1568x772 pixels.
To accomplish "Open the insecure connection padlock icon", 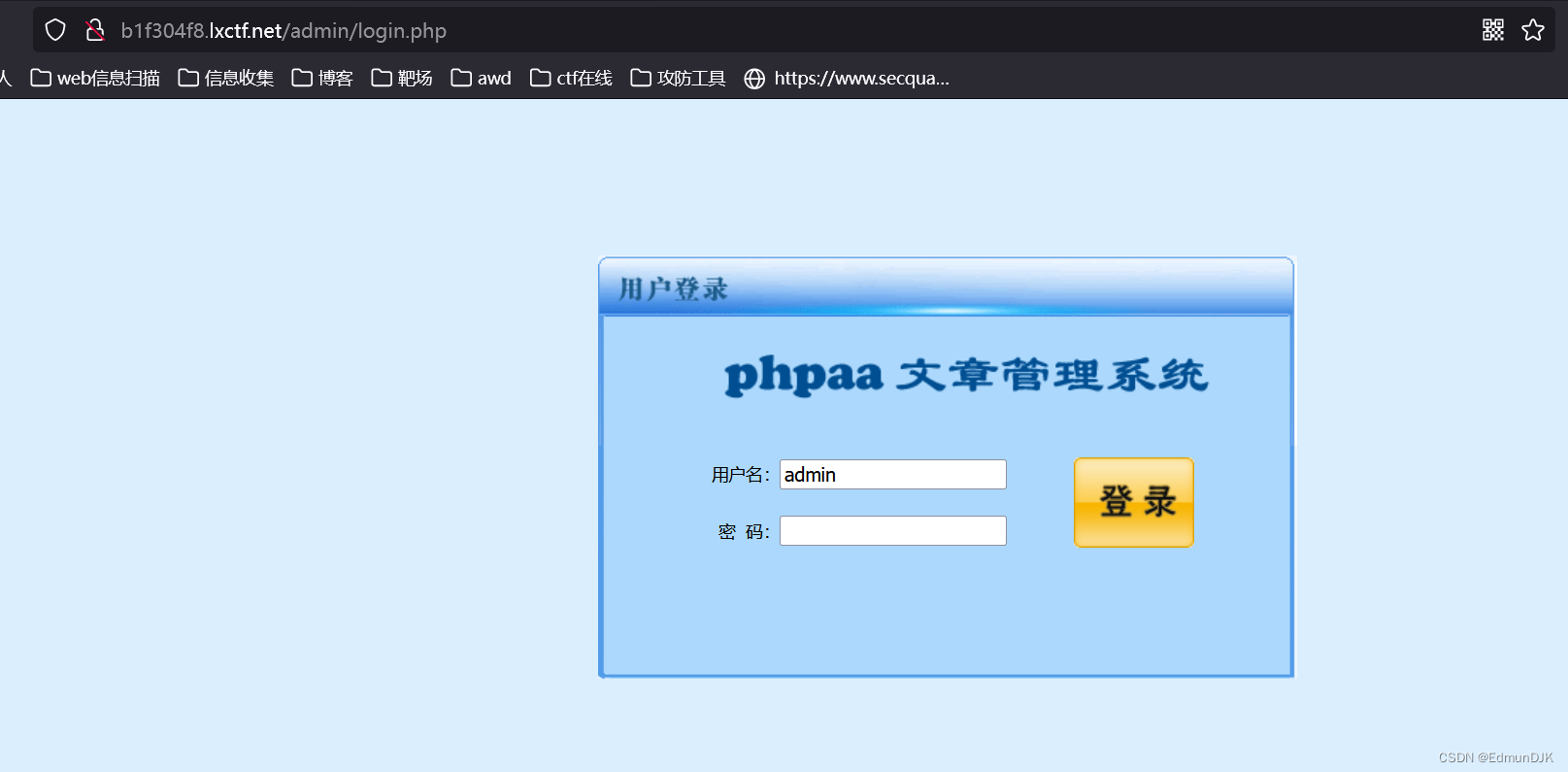I will click(95, 30).
